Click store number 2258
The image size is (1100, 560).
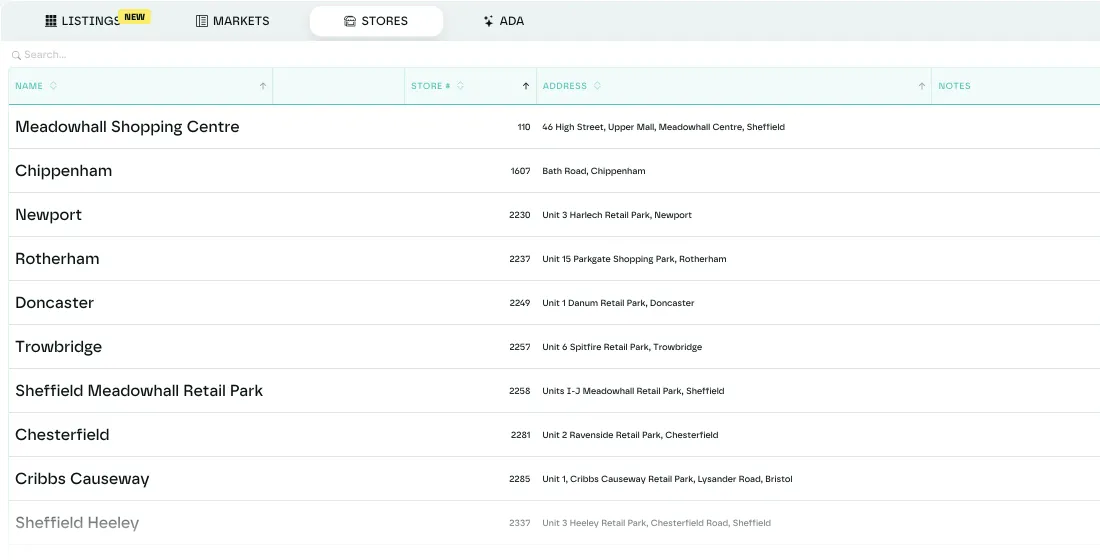tap(520, 391)
